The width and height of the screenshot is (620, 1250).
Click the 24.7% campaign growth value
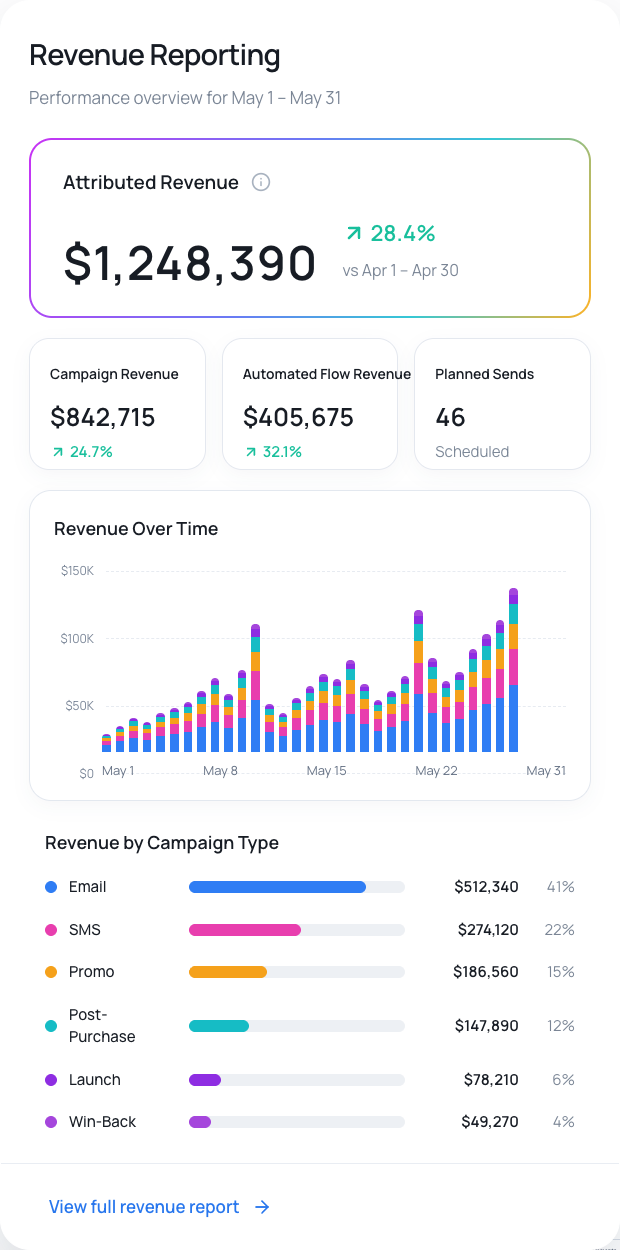[90, 452]
